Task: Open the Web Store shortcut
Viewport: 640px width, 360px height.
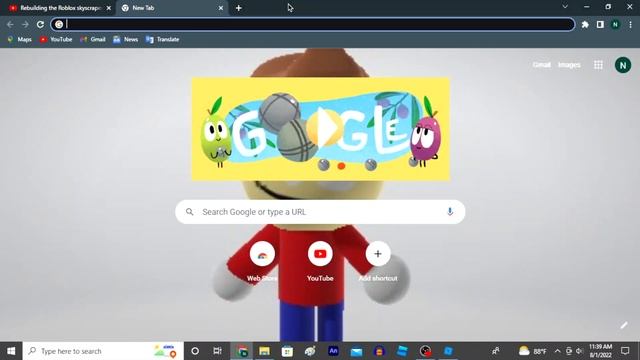Action: click(x=262, y=261)
